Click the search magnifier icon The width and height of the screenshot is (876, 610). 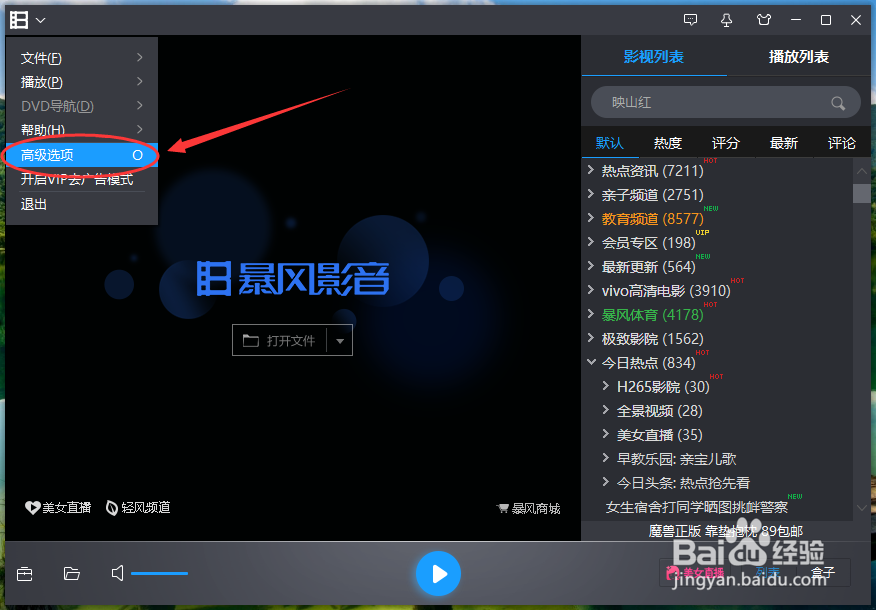837,103
